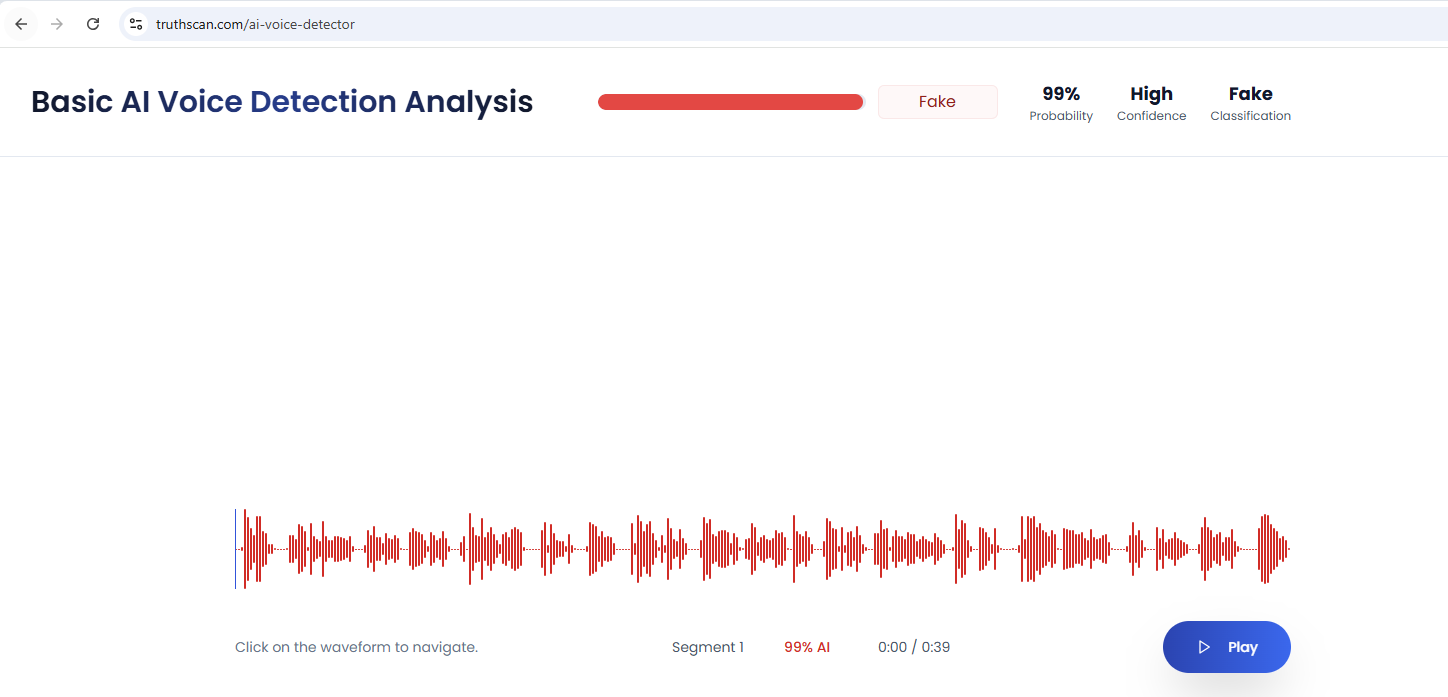Image resolution: width=1448 pixels, height=697 pixels.
Task: Click the 0:00 / 0:39 time counter
Action: (914, 647)
